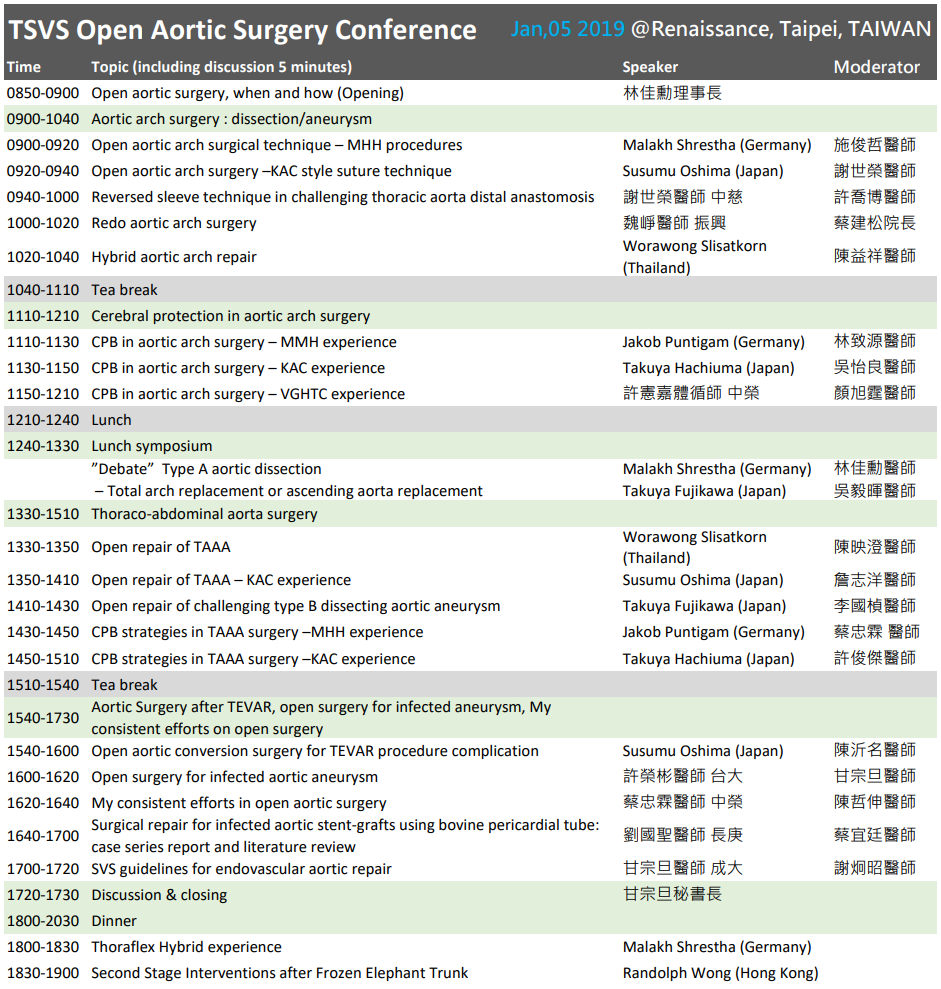This screenshot has width=941, height=989.
Task: Select "Thoraco-abdominal aorta surgery" session title
Action: coord(204,513)
